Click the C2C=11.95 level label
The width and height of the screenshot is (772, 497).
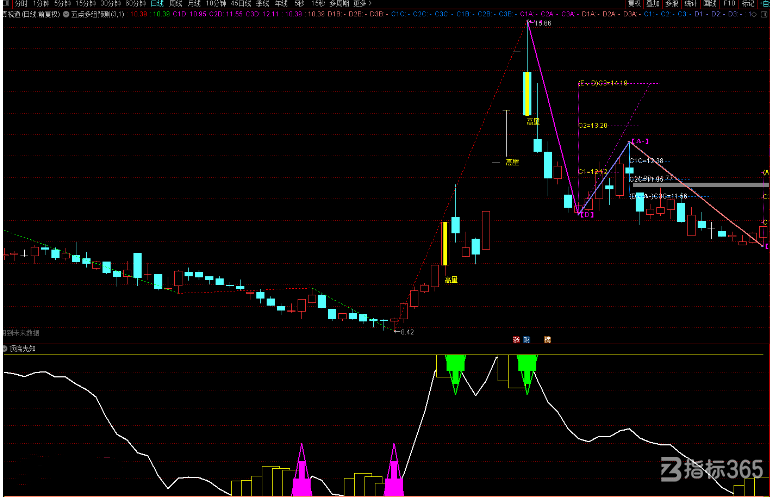(647, 179)
